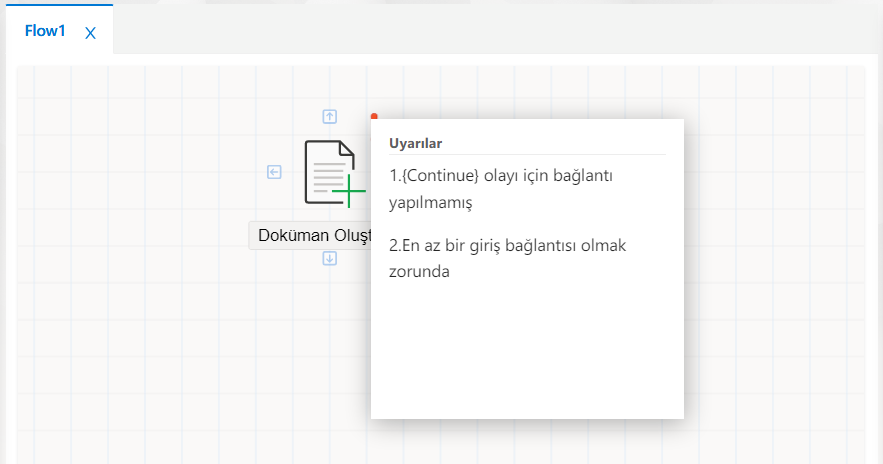This screenshot has height=464, width=883.
Task: Click the word yapılmamış in the first warning
Action: (430, 202)
